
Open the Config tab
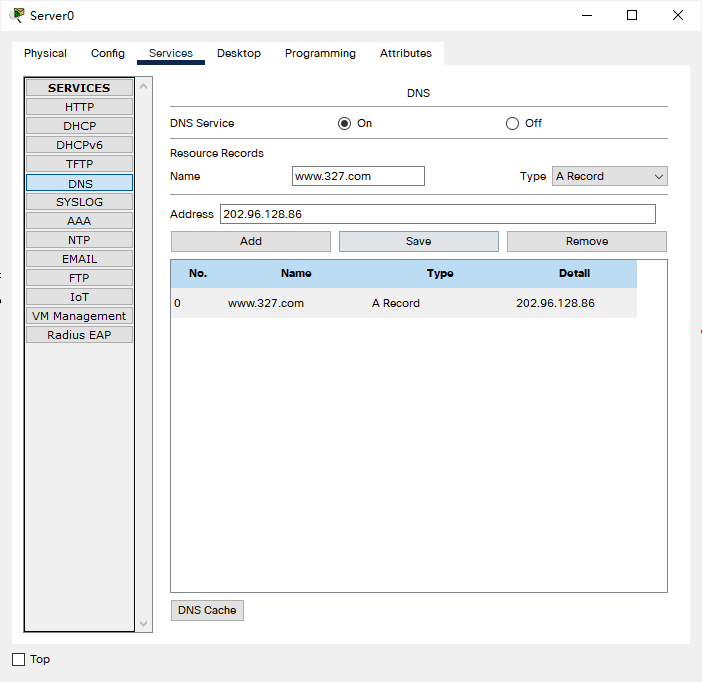coord(108,53)
